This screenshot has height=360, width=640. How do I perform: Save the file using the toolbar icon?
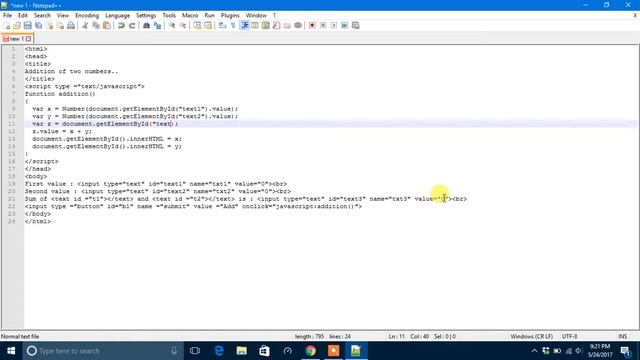pos(27,25)
